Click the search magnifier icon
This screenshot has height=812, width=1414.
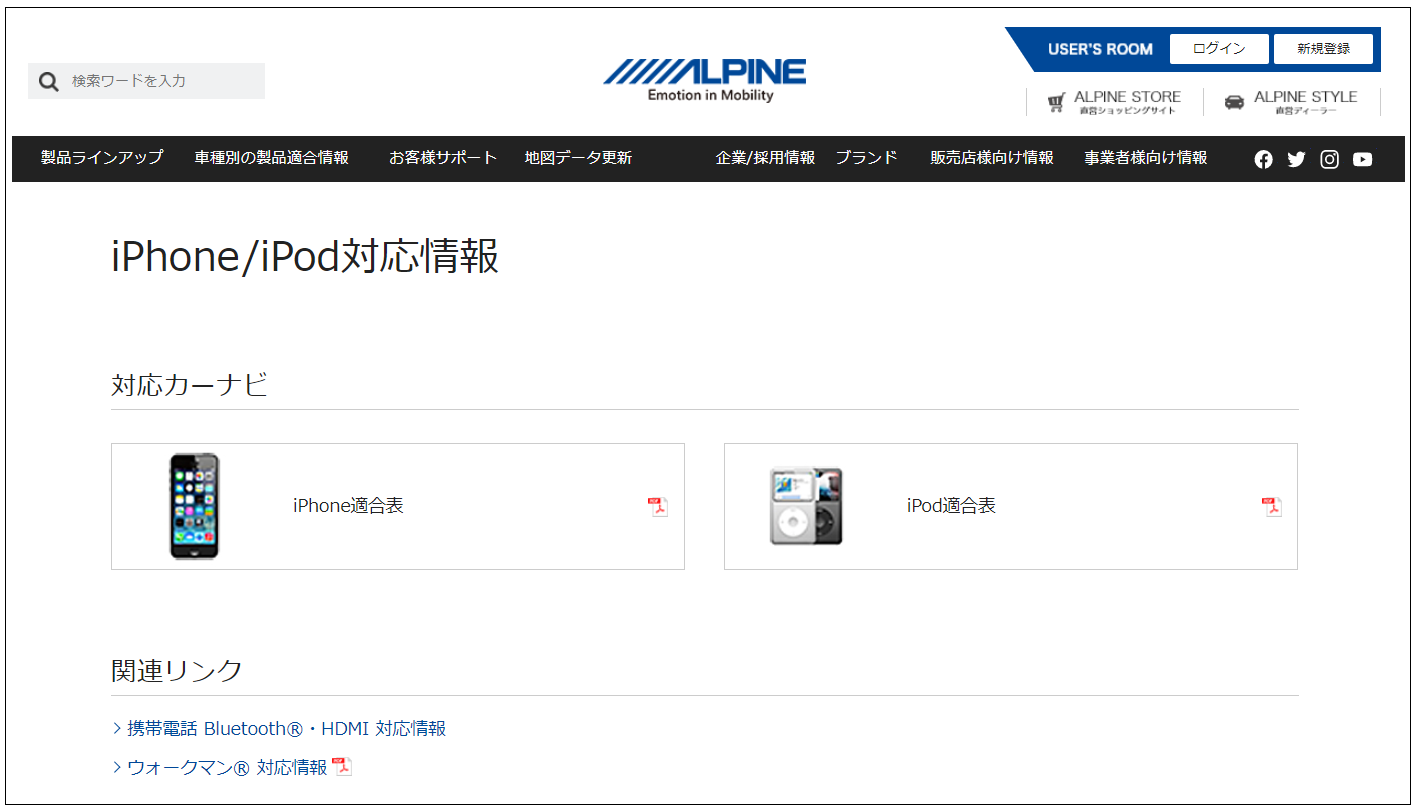click(x=49, y=82)
